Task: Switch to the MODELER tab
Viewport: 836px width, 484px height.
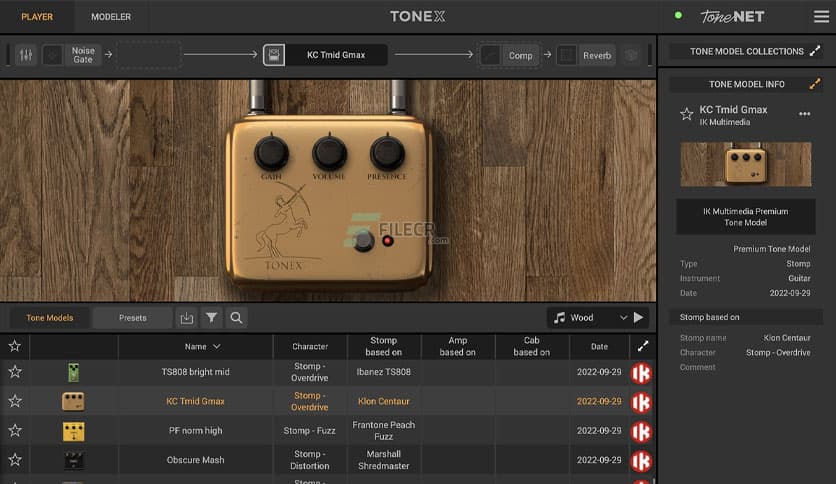Action: click(x=111, y=17)
